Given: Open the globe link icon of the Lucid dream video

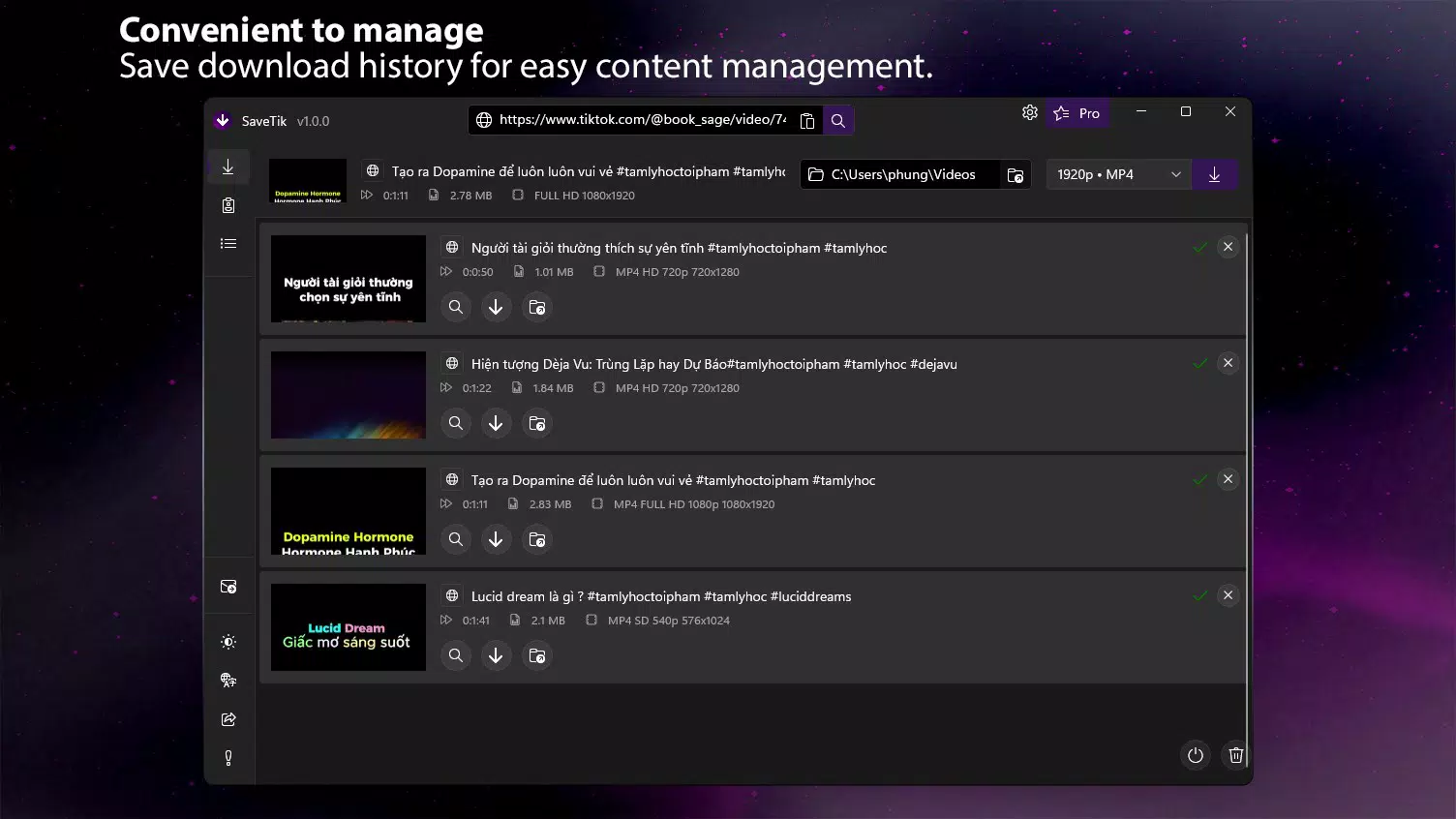Looking at the screenshot, I should [452, 595].
